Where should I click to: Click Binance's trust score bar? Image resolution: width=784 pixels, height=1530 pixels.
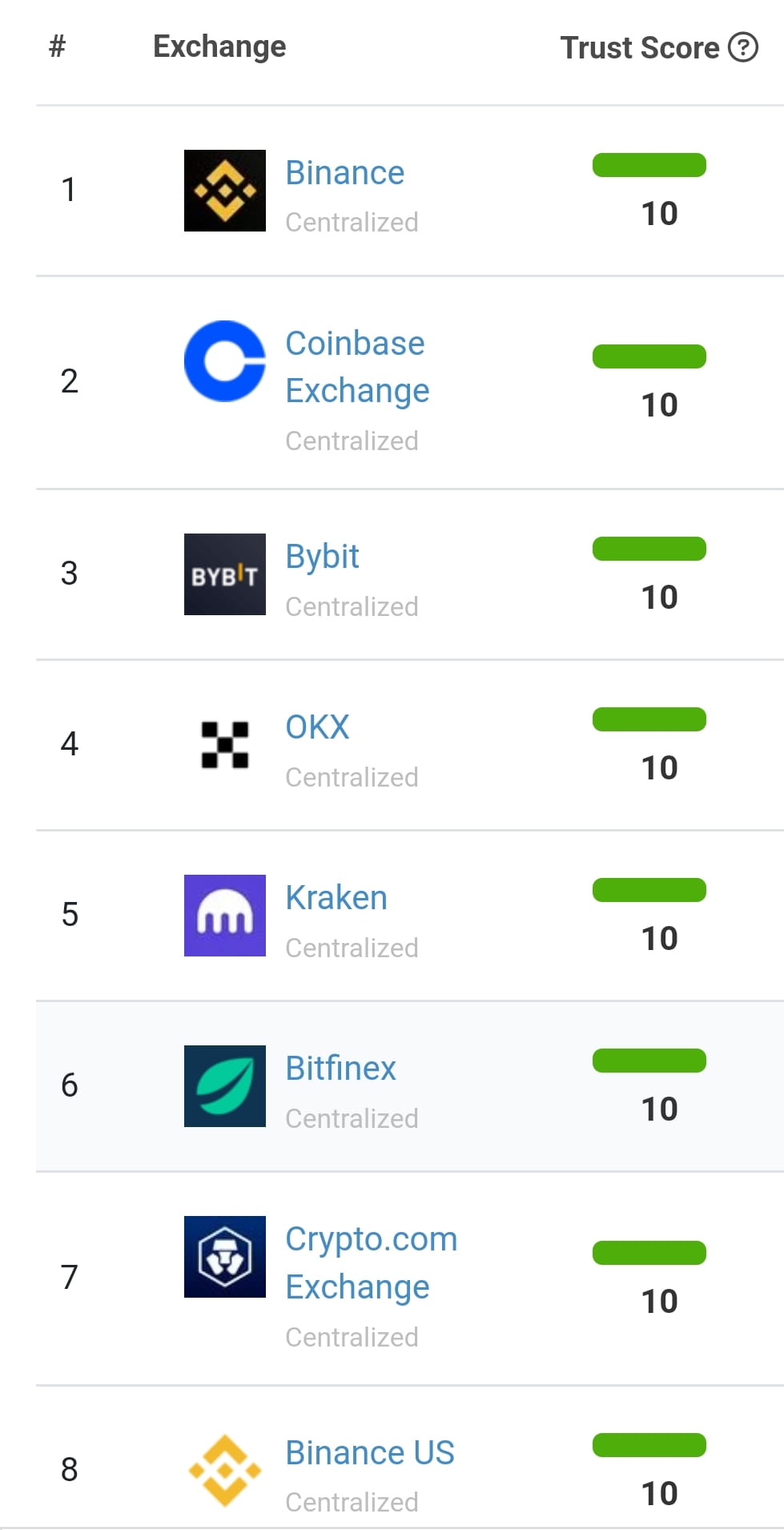click(x=649, y=165)
